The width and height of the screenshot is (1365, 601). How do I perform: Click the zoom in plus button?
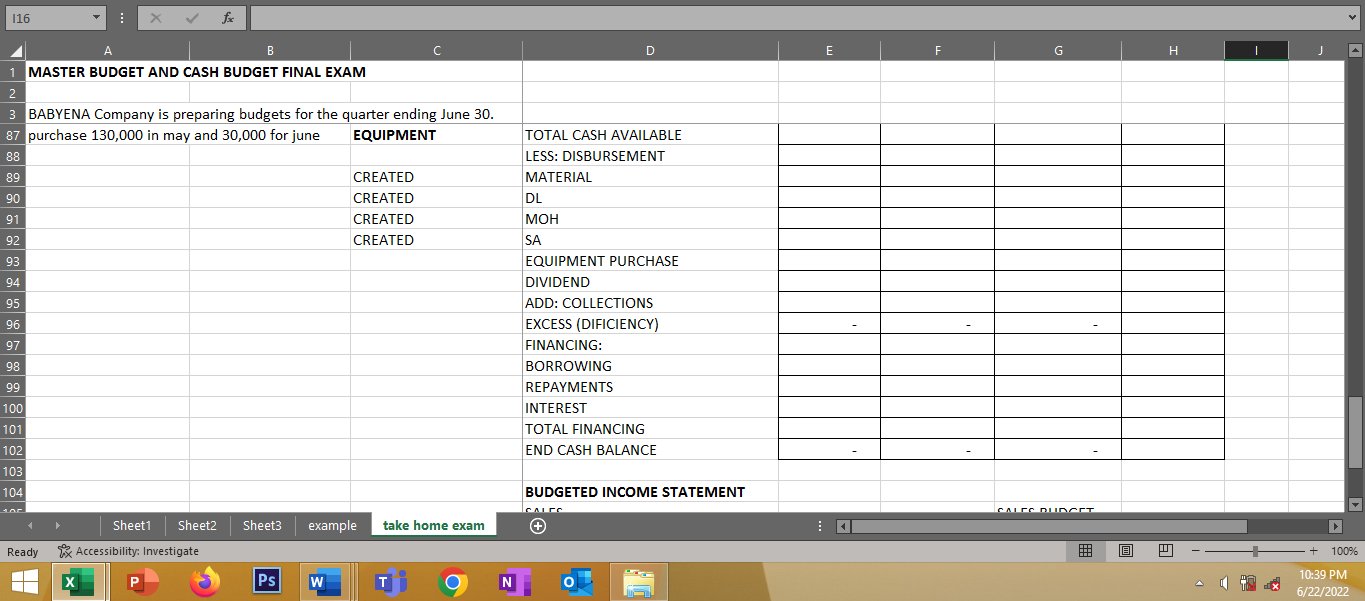click(1315, 551)
